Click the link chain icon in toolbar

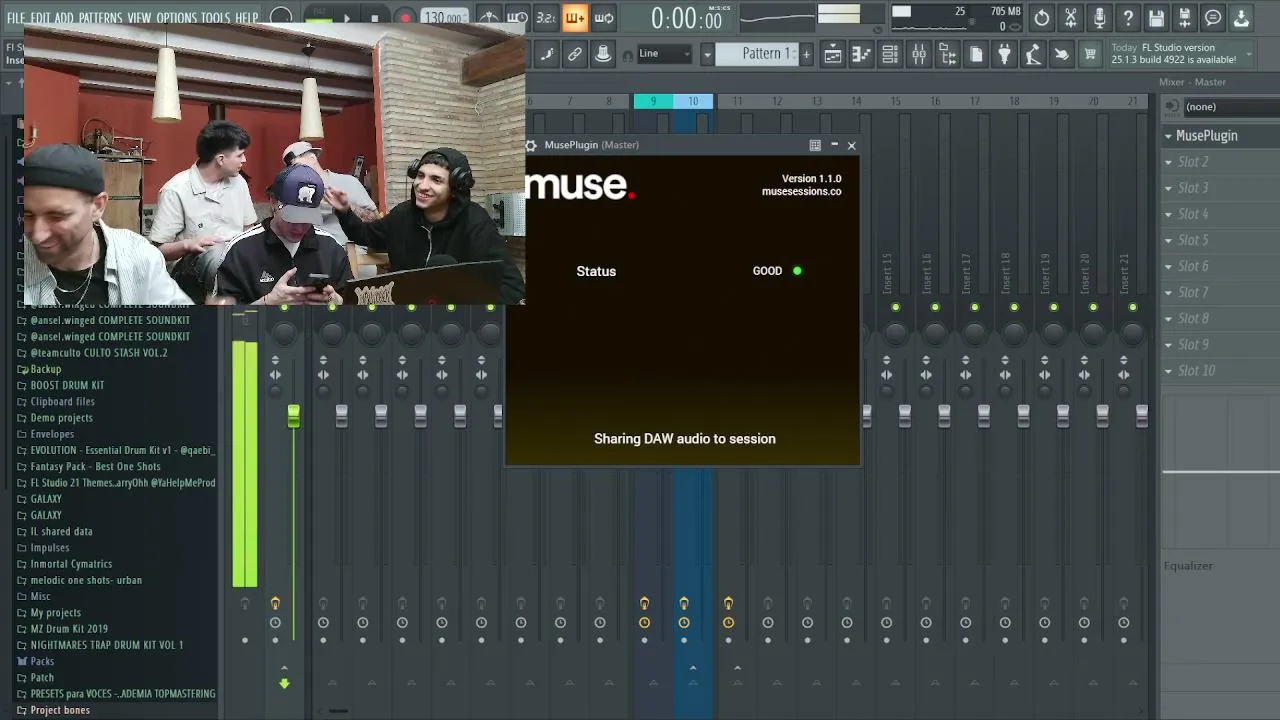coord(575,55)
